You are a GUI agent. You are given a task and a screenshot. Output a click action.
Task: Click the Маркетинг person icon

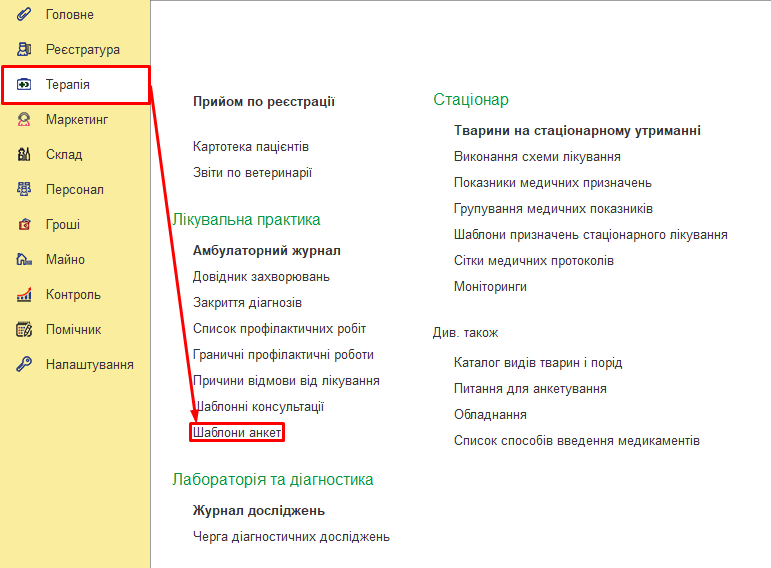(24, 120)
